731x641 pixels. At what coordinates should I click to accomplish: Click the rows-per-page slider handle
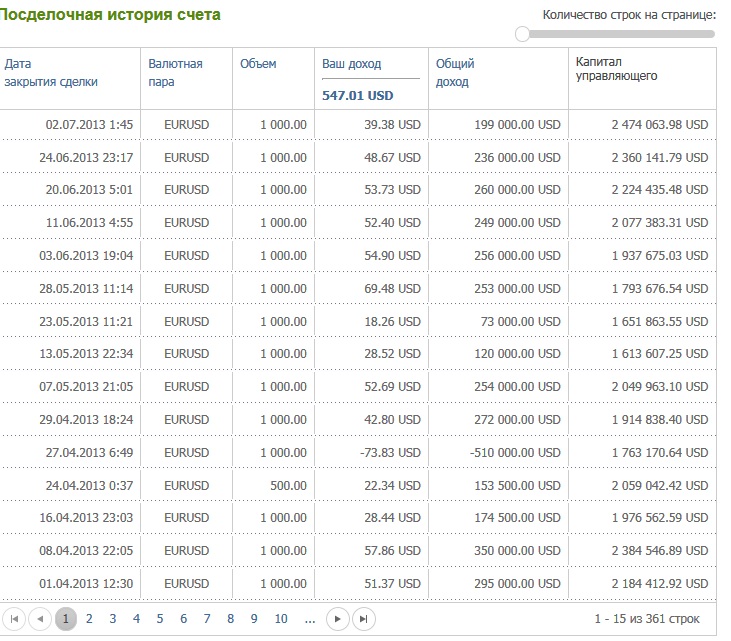coord(523,34)
